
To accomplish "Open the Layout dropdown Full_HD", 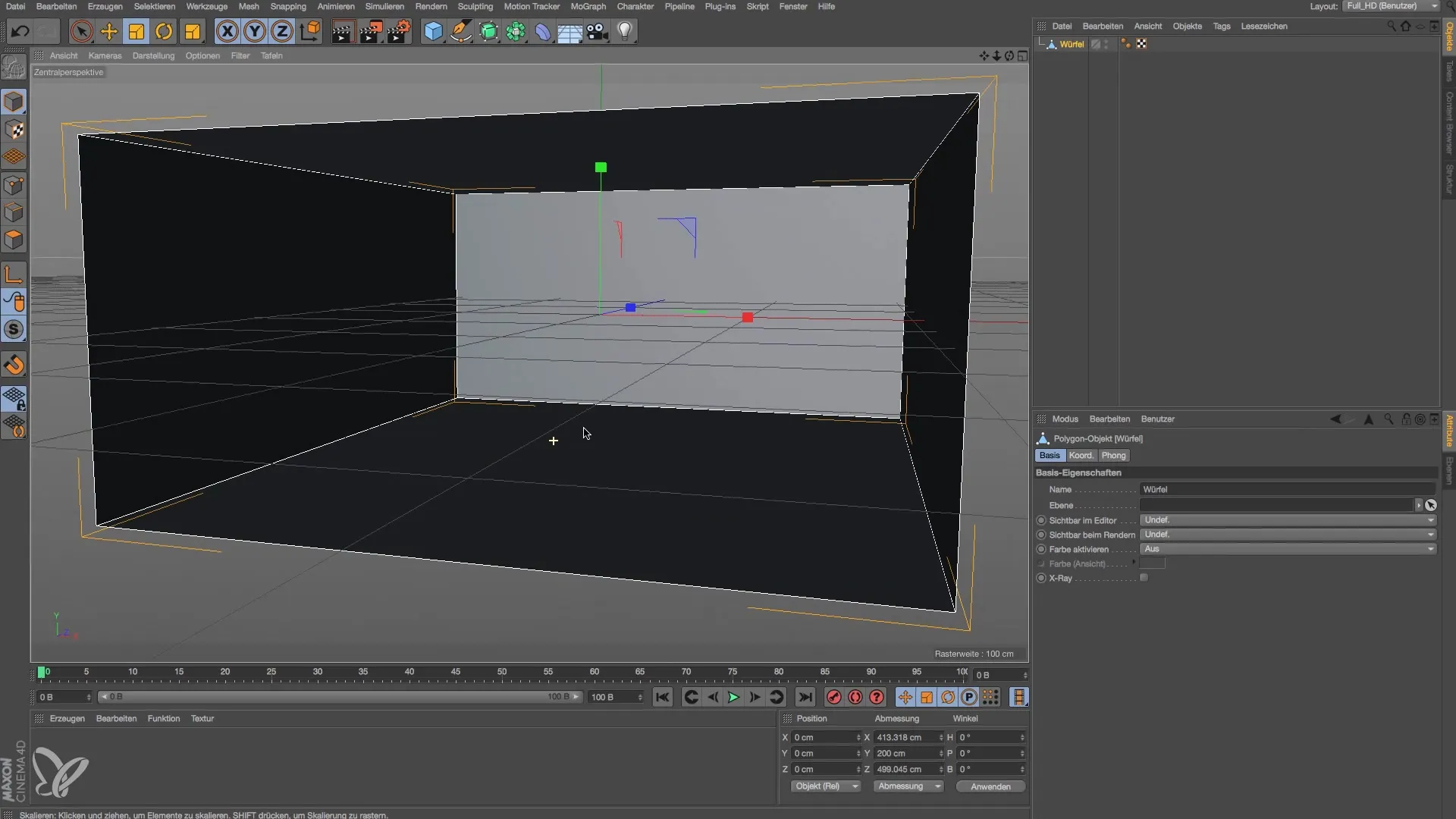I will pos(1391,6).
